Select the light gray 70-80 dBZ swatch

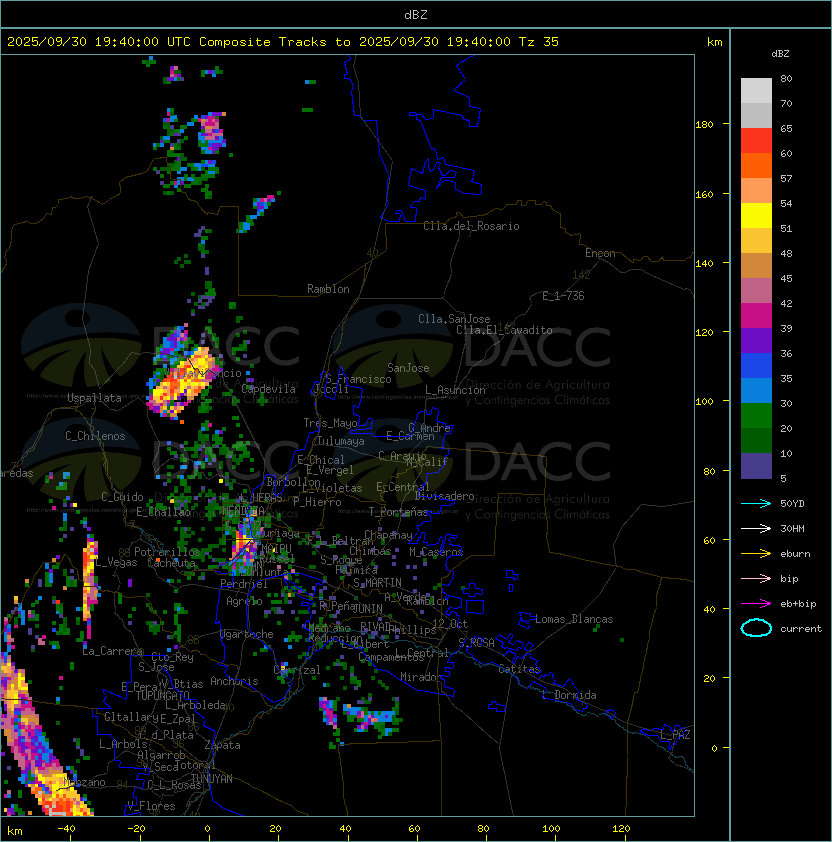[756, 91]
